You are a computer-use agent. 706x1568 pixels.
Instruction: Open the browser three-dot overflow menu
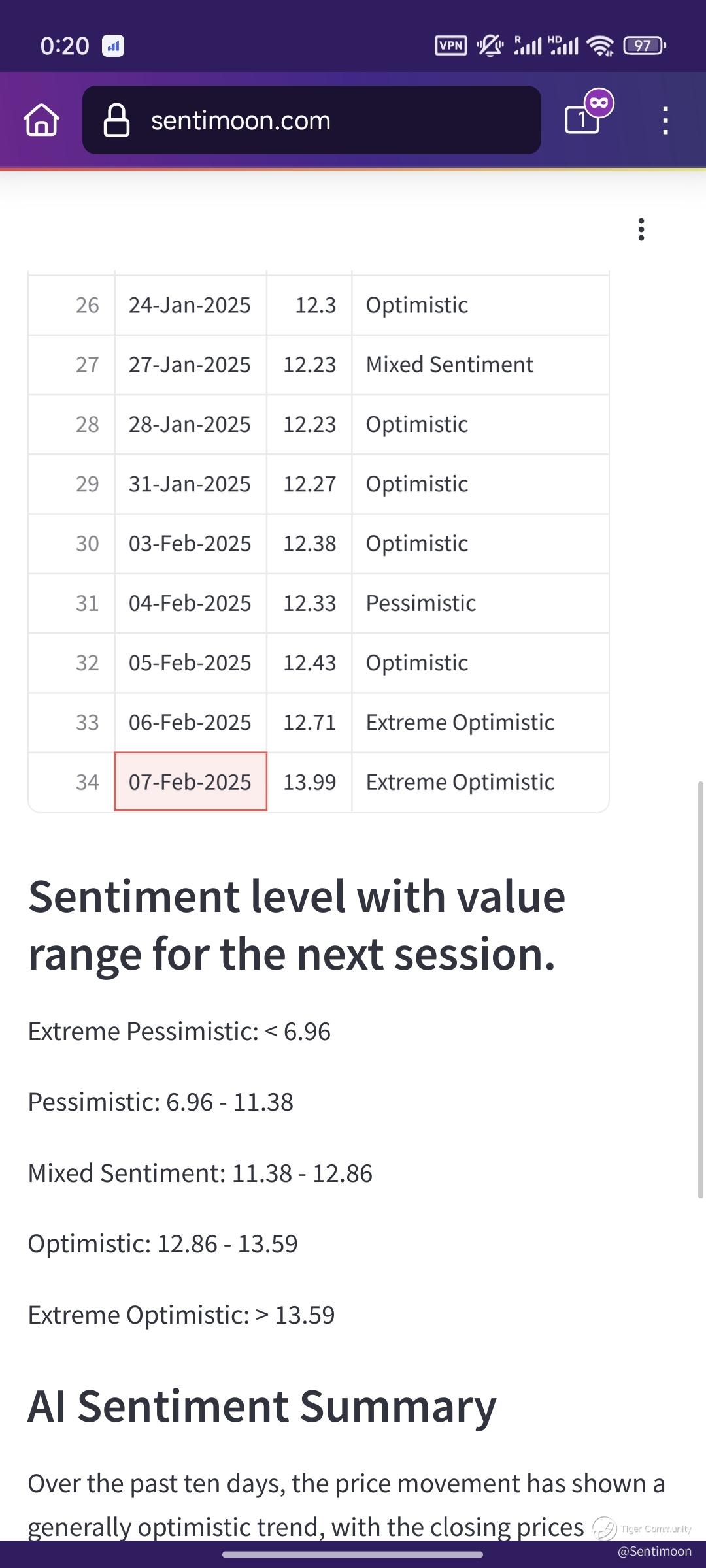(665, 120)
